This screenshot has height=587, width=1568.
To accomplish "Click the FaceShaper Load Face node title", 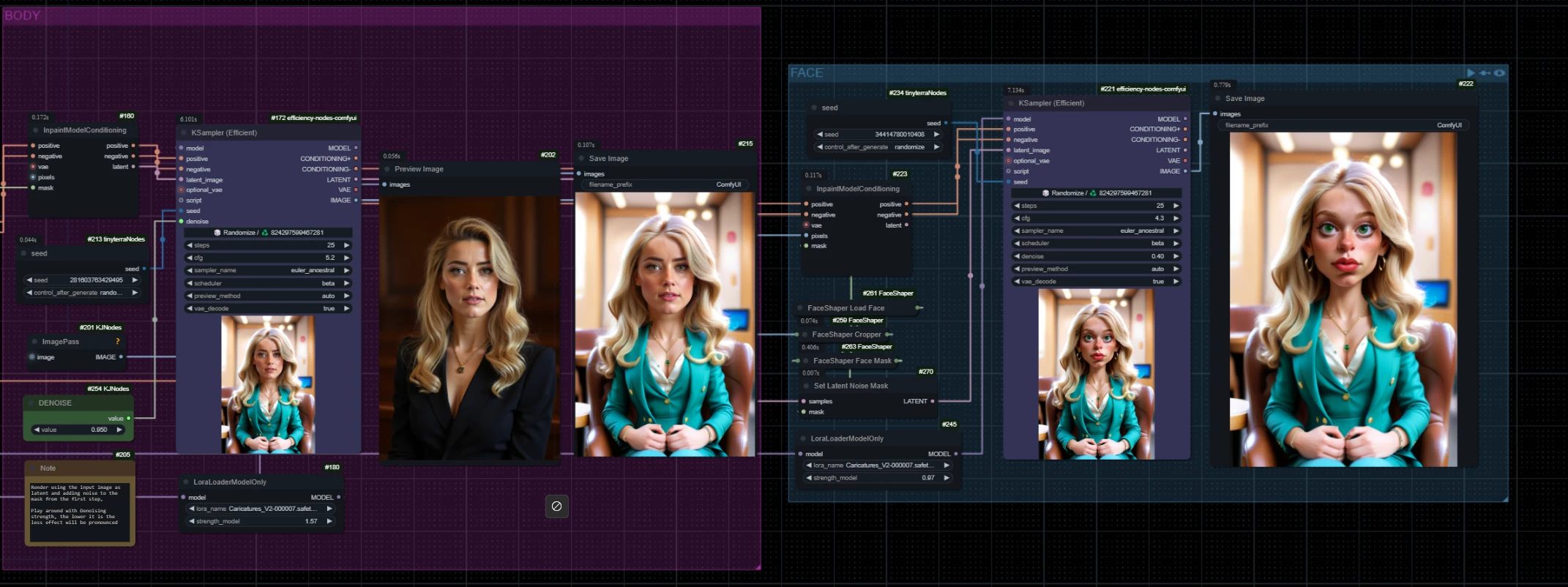I will [845, 308].
